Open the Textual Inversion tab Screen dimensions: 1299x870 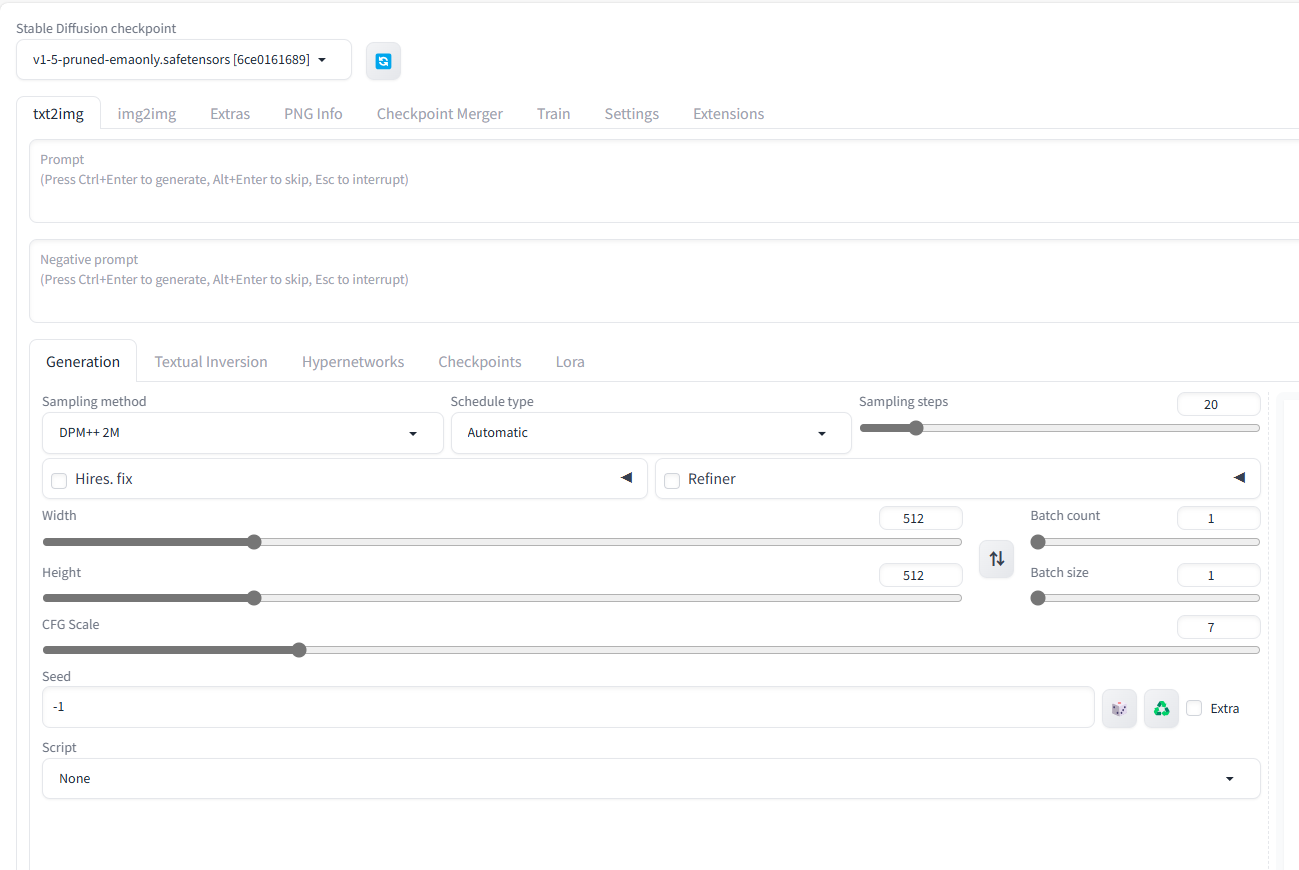pos(211,362)
